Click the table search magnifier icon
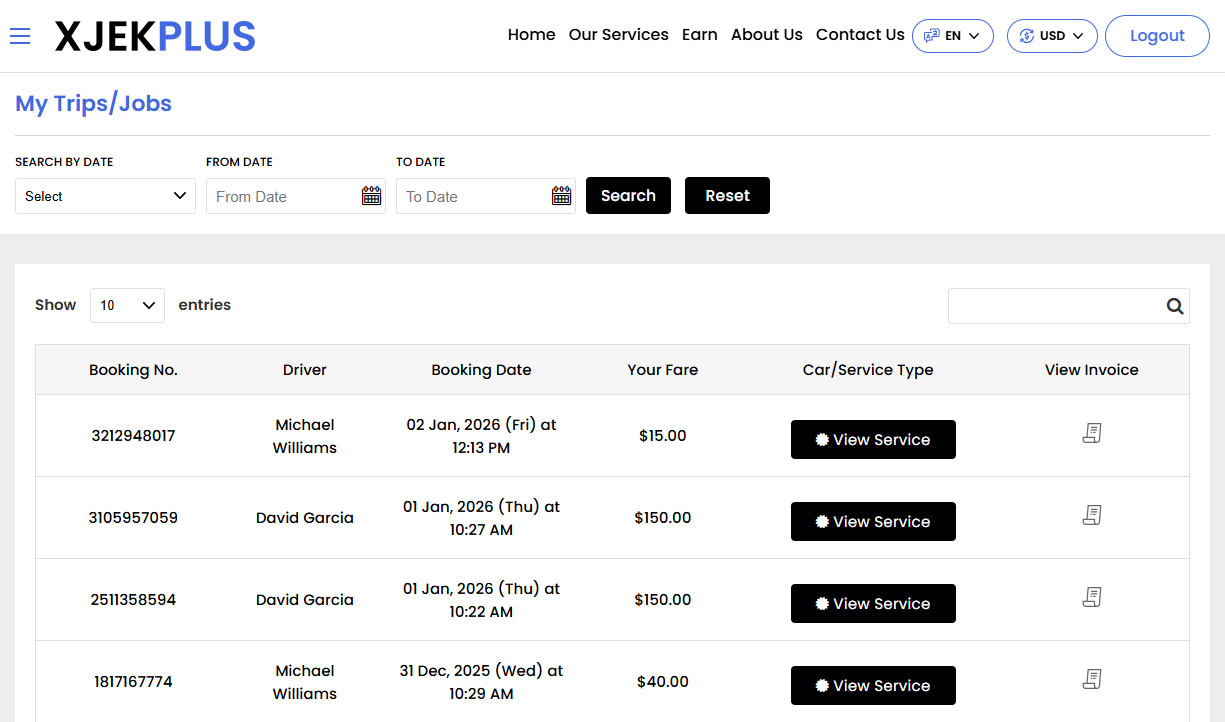The height and width of the screenshot is (722, 1225). 1174,307
